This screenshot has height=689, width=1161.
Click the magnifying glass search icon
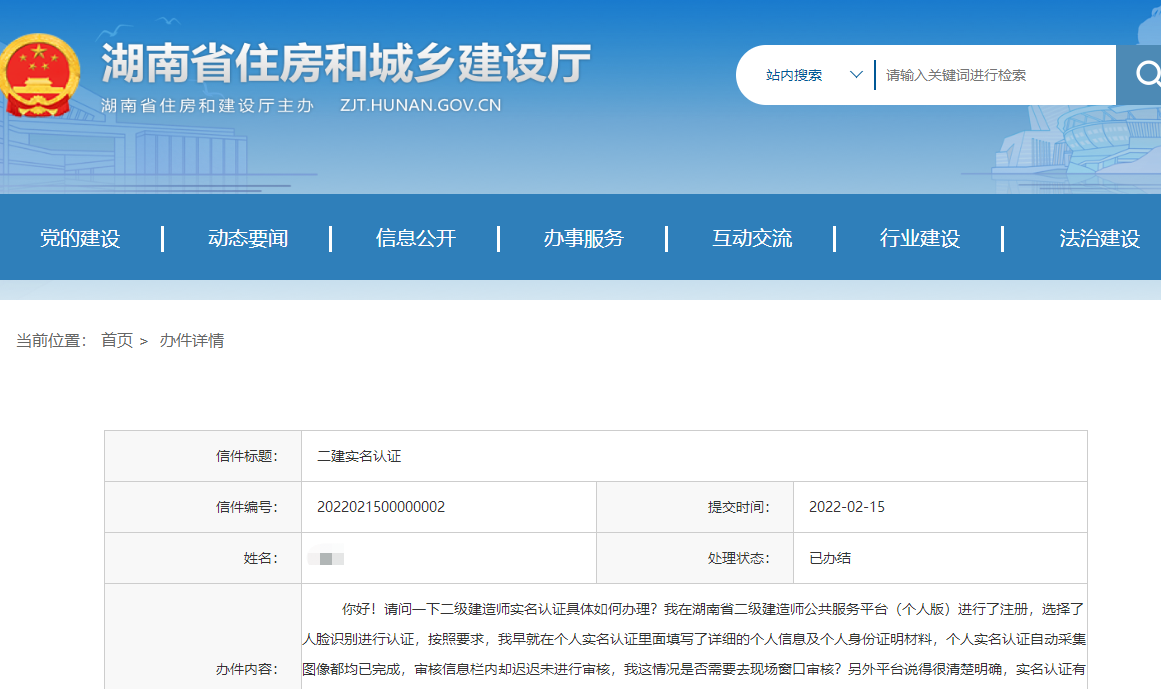[x=1148, y=73]
